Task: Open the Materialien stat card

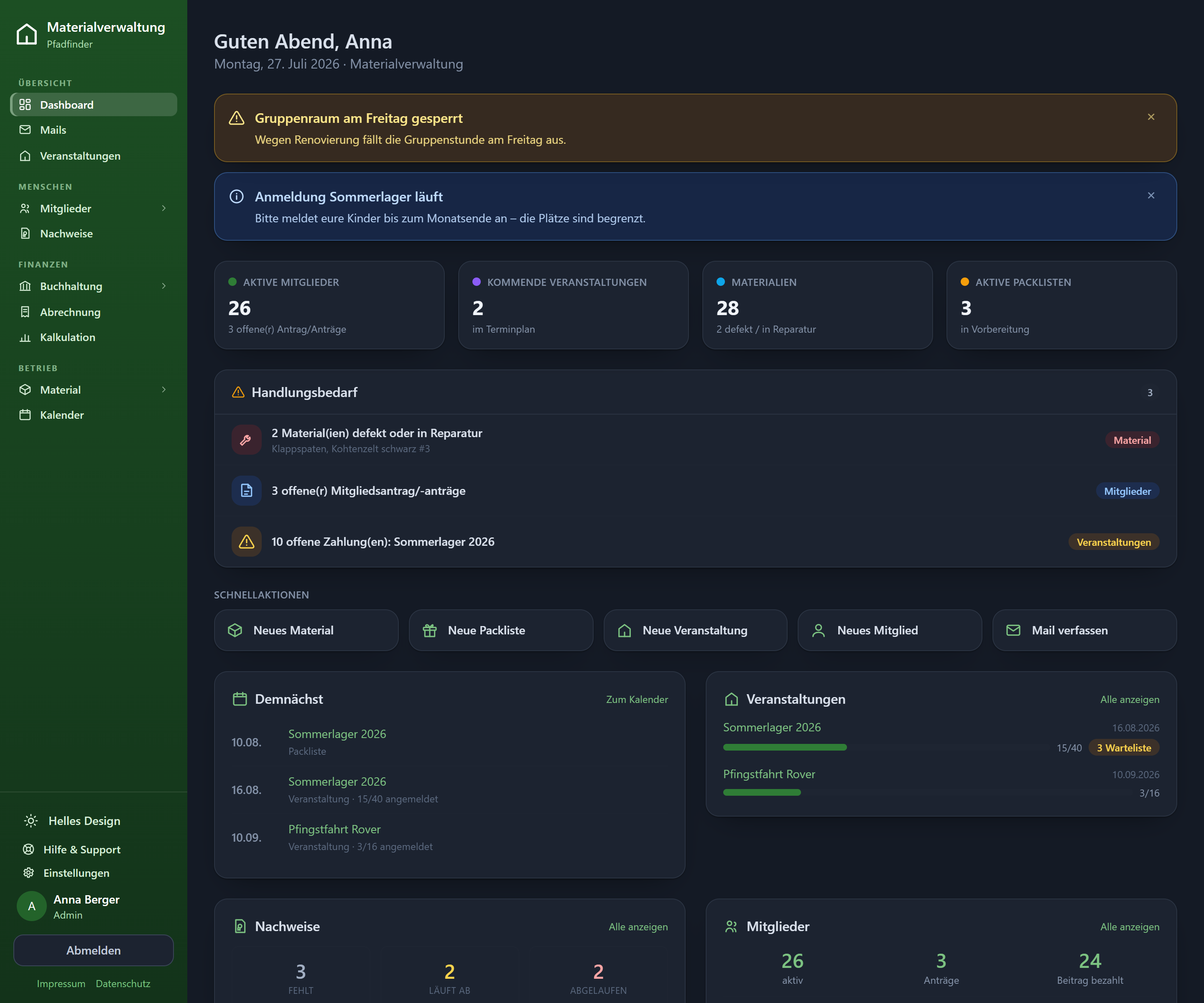Action: coord(818,305)
